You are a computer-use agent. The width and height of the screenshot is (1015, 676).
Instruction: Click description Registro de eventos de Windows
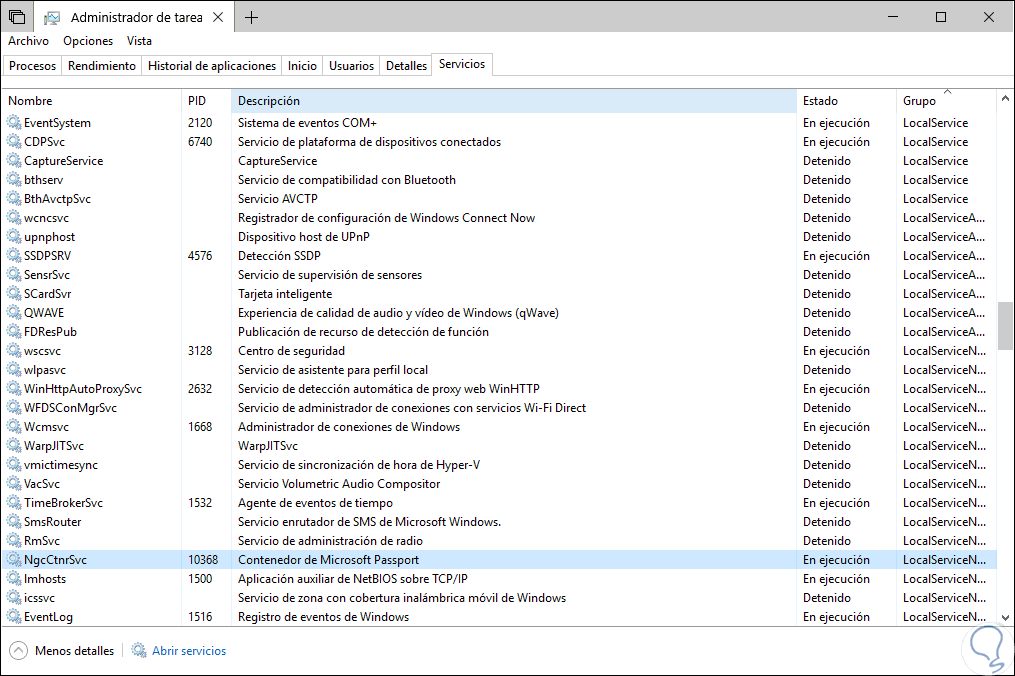pyautogui.click(x=324, y=617)
